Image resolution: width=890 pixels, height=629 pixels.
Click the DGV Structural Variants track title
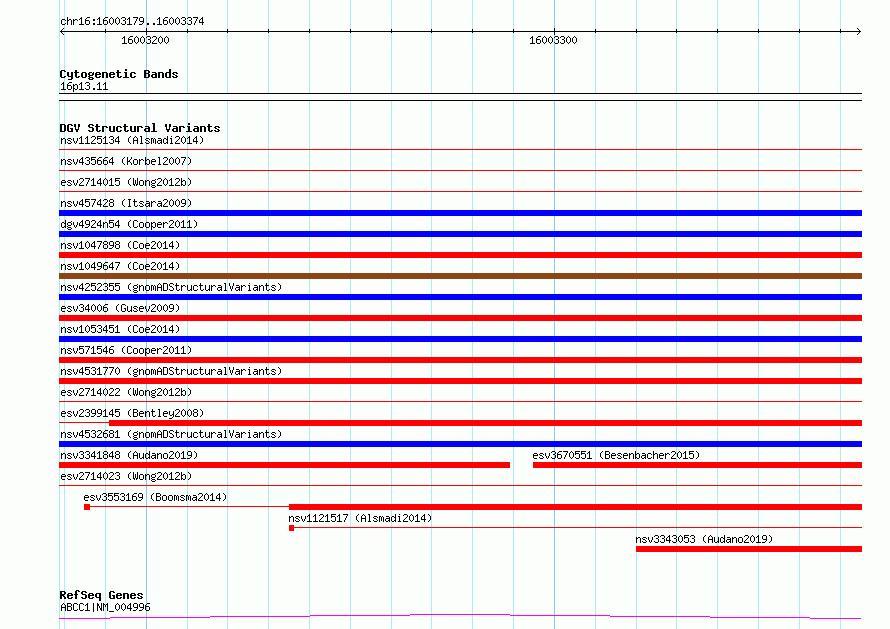tap(140, 128)
